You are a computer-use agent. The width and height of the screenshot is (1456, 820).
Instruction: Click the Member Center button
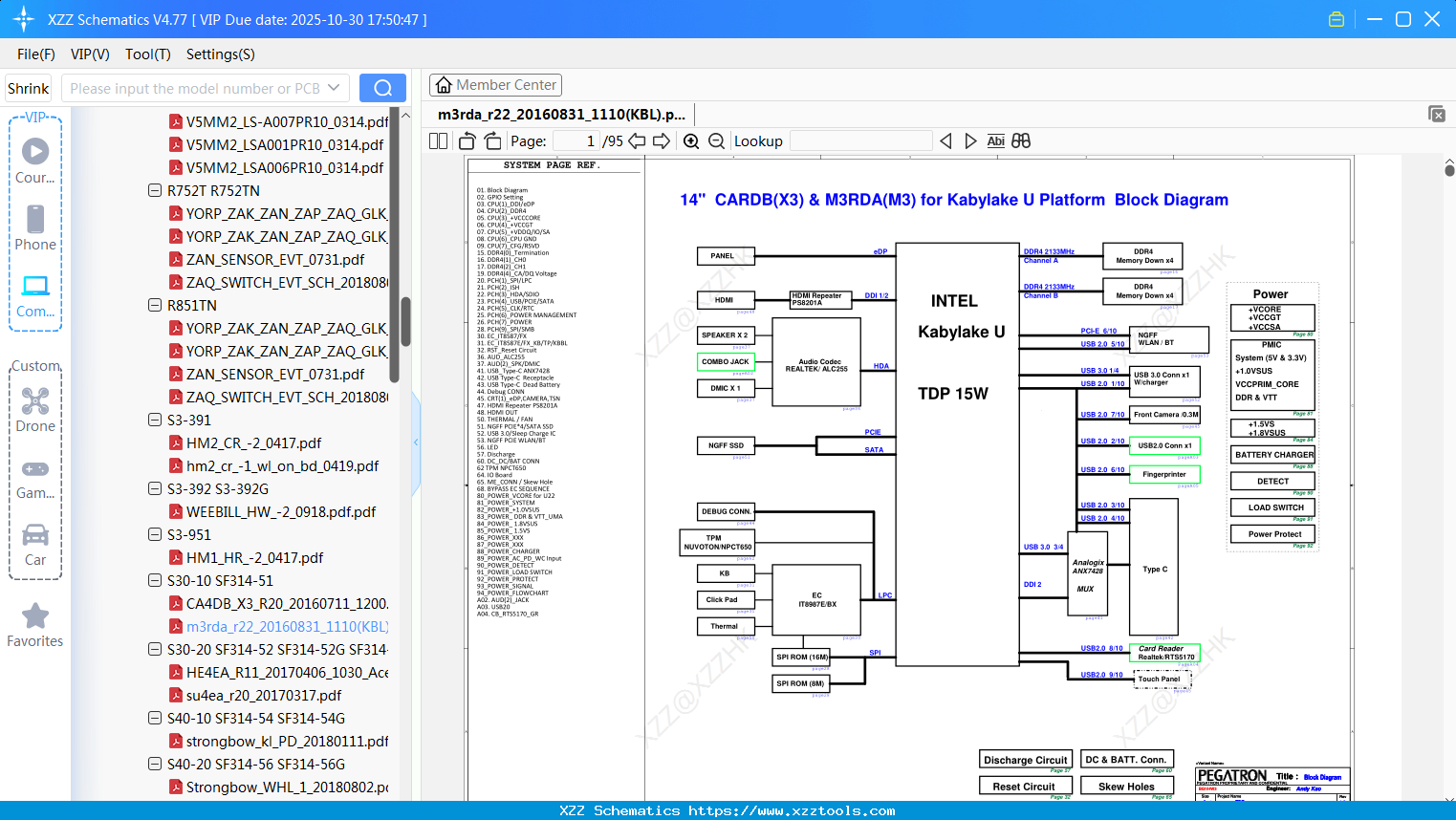pyautogui.click(x=495, y=85)
